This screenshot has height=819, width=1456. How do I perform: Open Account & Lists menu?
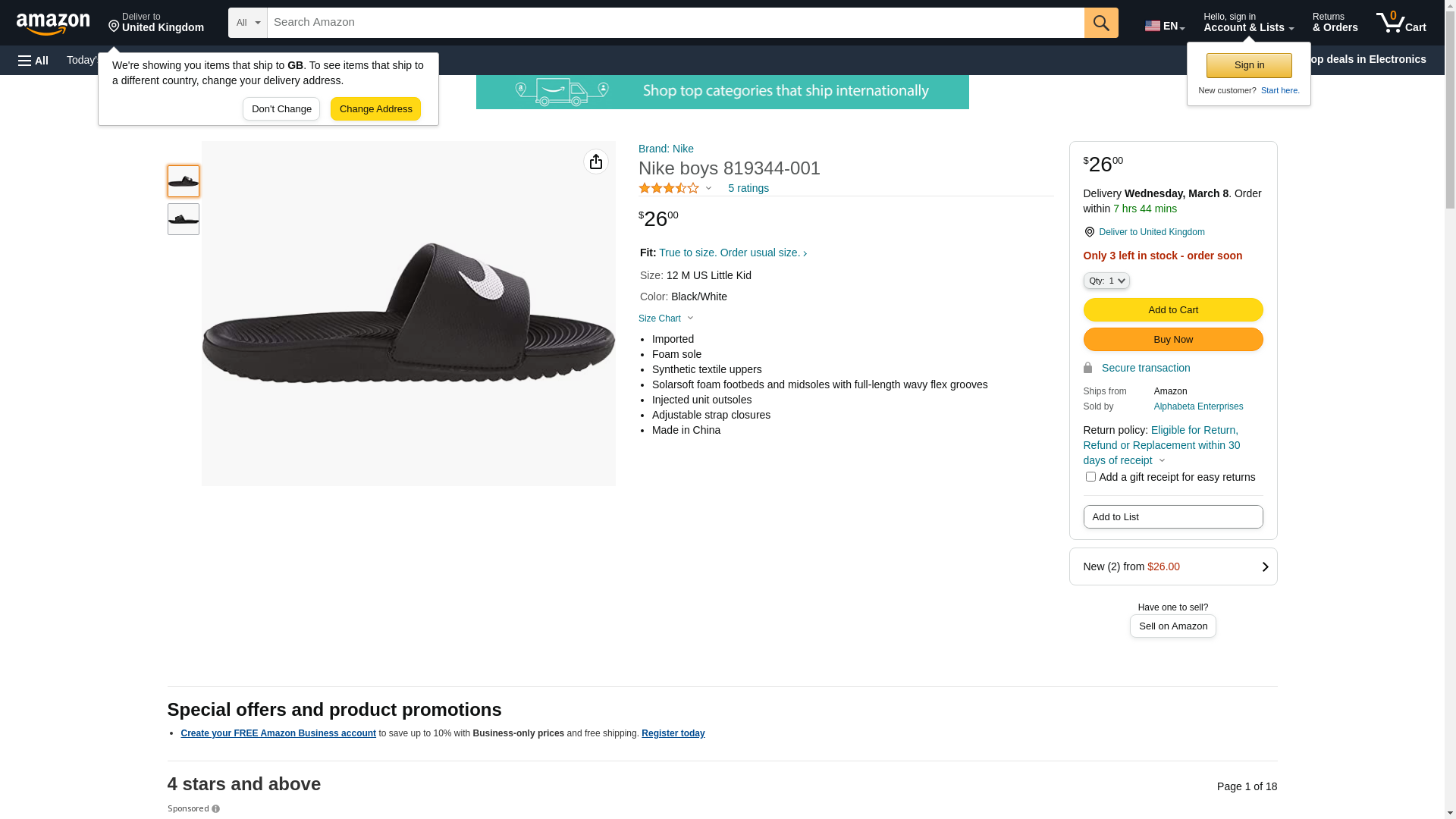[1248, 23]
